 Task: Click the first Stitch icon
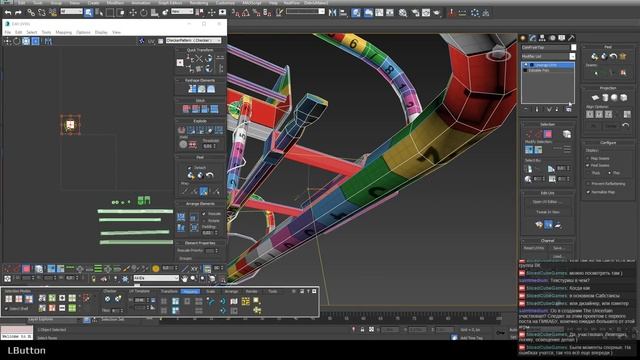coord(187,109)
